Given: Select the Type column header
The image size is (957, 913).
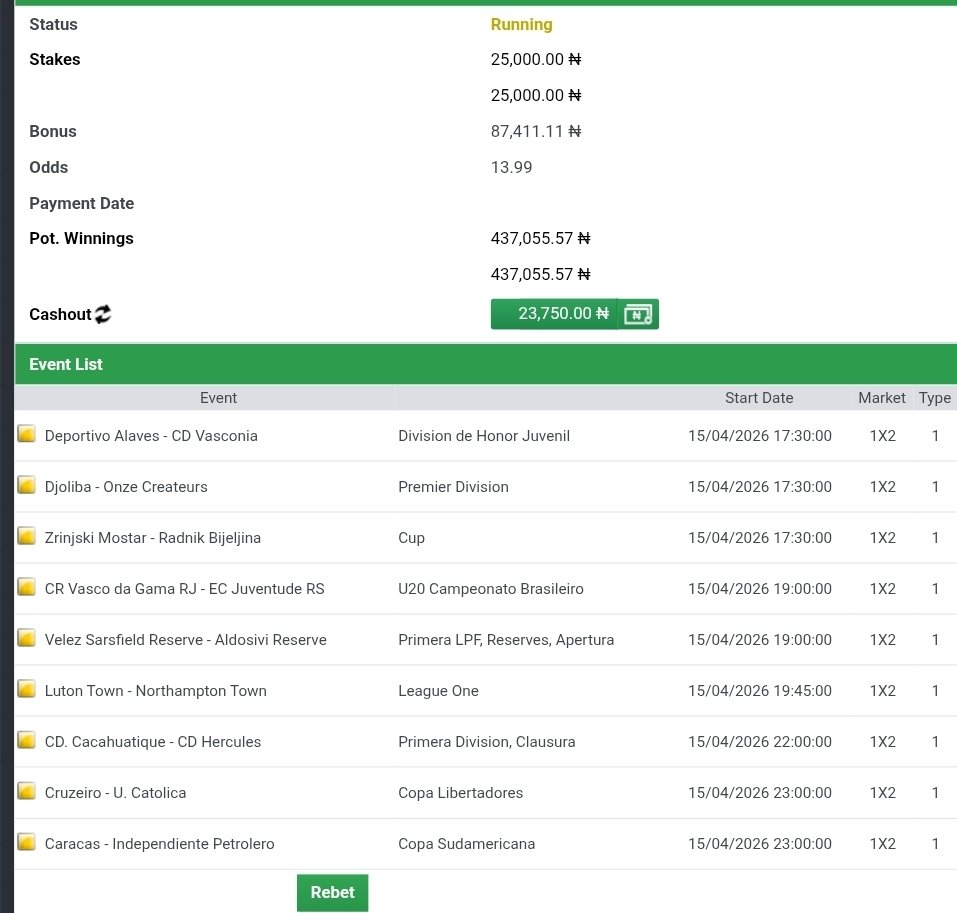Looking at the screenshot, I should (x=934, y=398).
